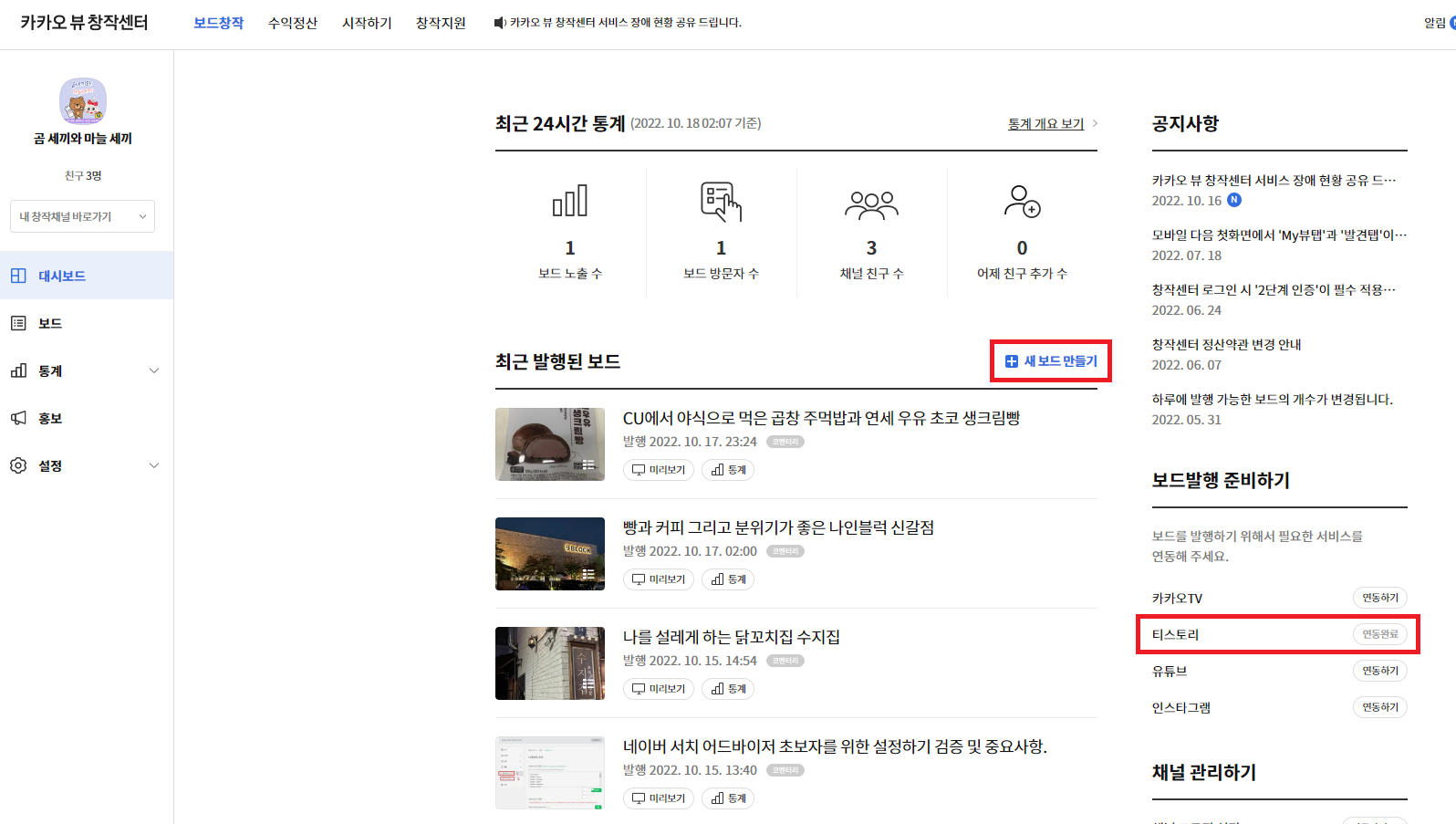The width and height of the screenshot is (1456, 824).
Task: Preview the CU 야식 board with 미리보기
Action: (659, 470)
